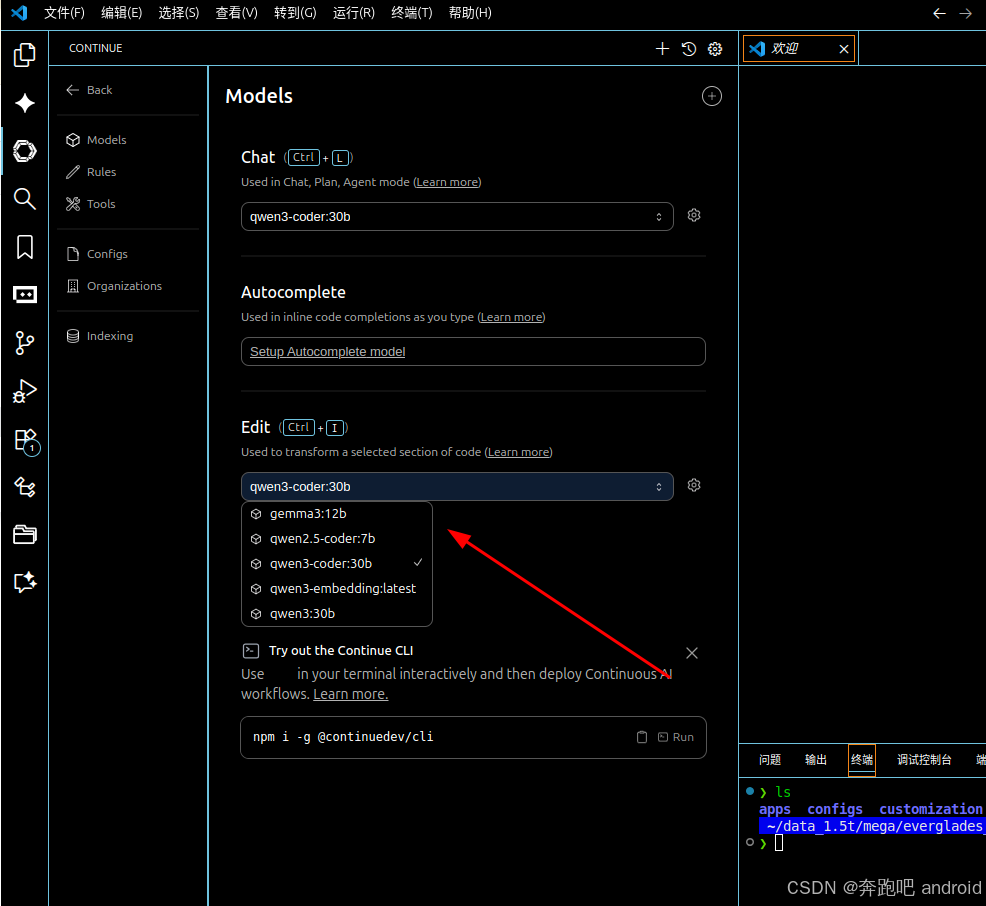The height and width of the screenshot is (906, 986).
Task: Open the 帮助(H) menu
Action: (470, 13)
